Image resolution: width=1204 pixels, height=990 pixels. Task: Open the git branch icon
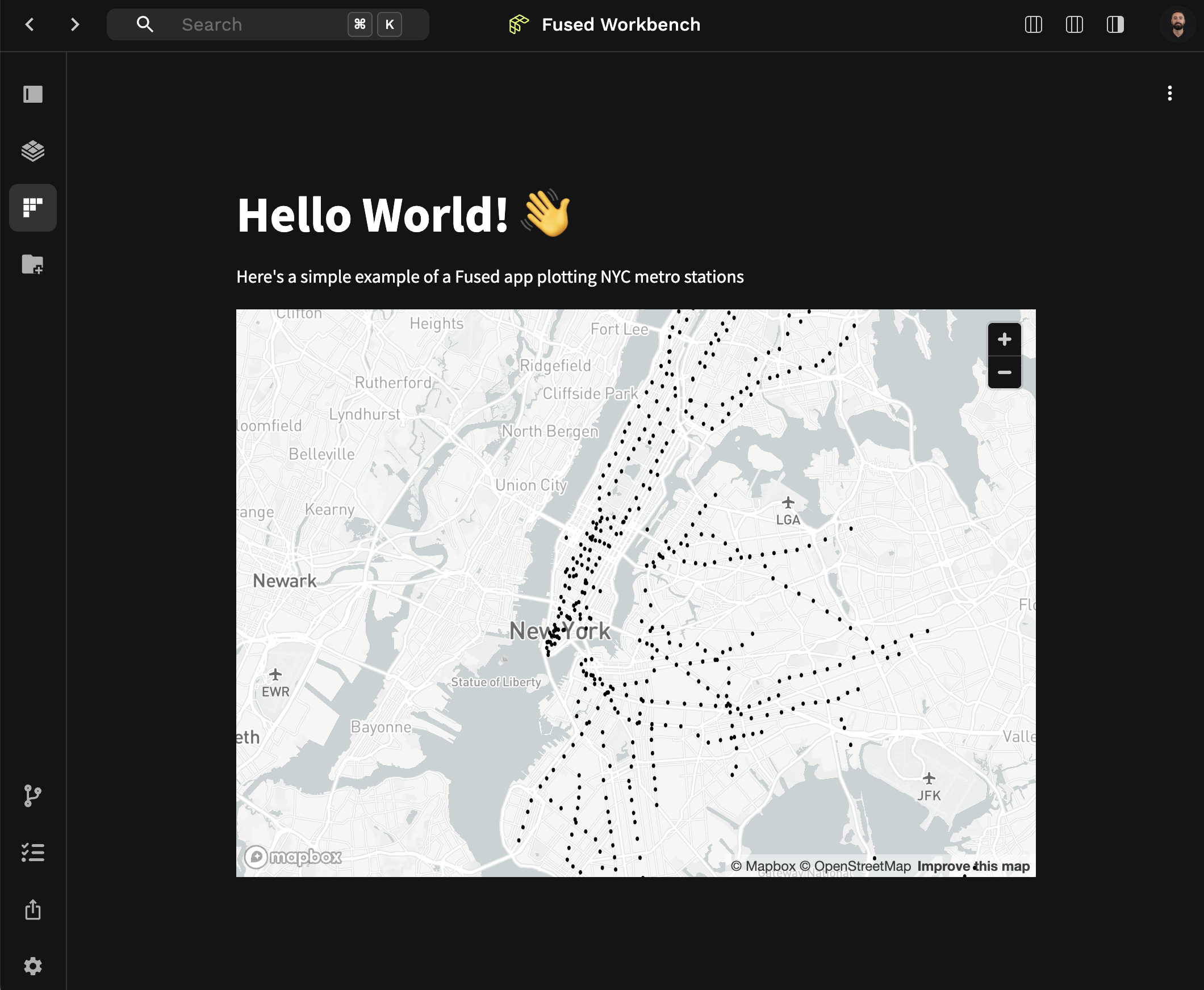[32, 795]
